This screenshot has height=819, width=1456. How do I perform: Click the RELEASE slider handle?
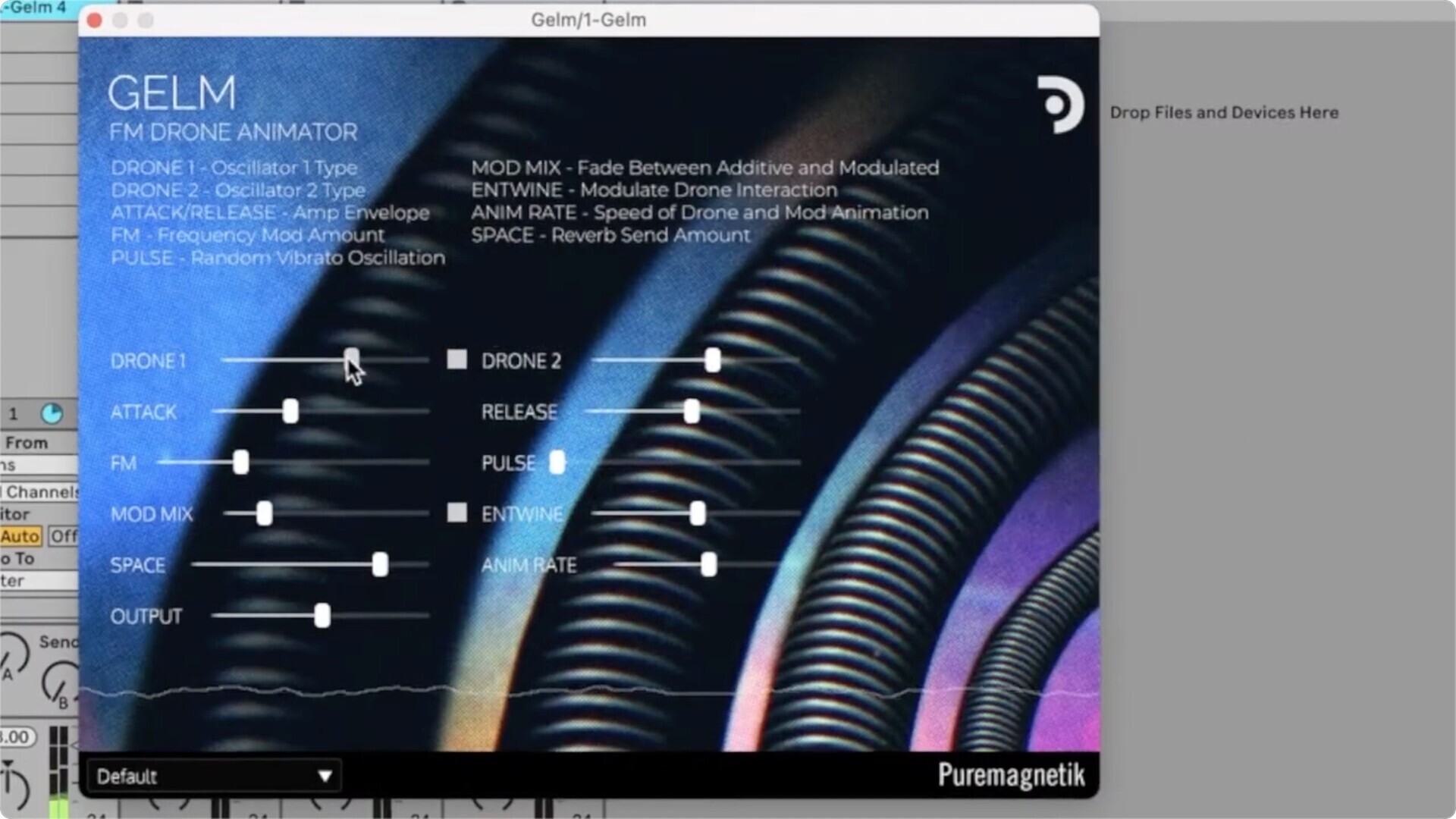(692, 411)
